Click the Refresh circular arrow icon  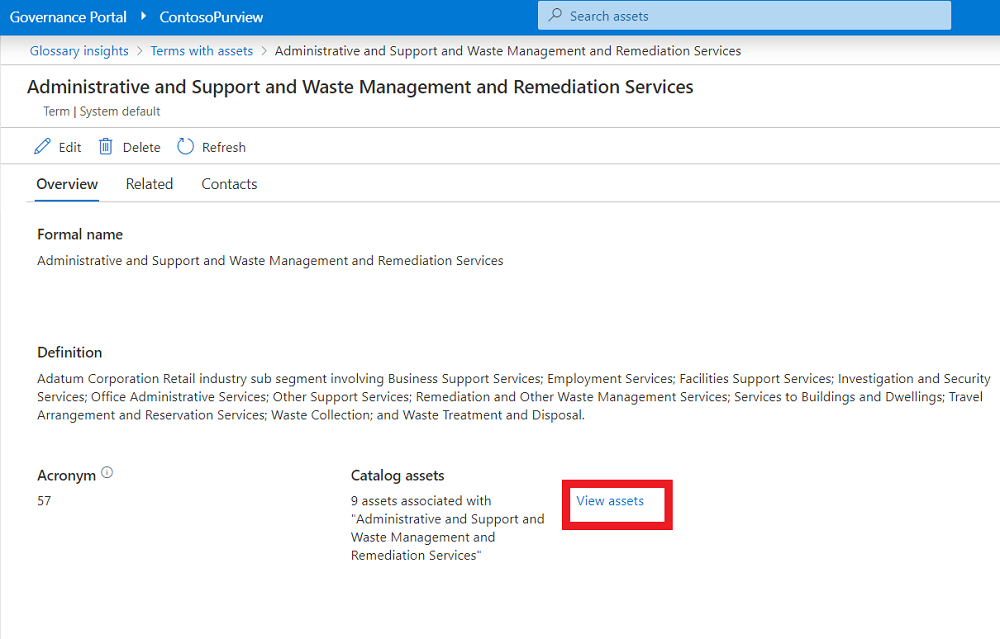tap(185, 147)
